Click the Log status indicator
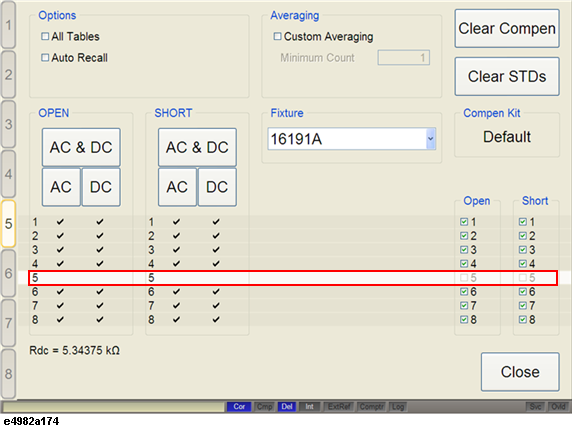Image resolution: width=572 pixels, height=429 pixels. pyautogui.click(x=398, y=406)
